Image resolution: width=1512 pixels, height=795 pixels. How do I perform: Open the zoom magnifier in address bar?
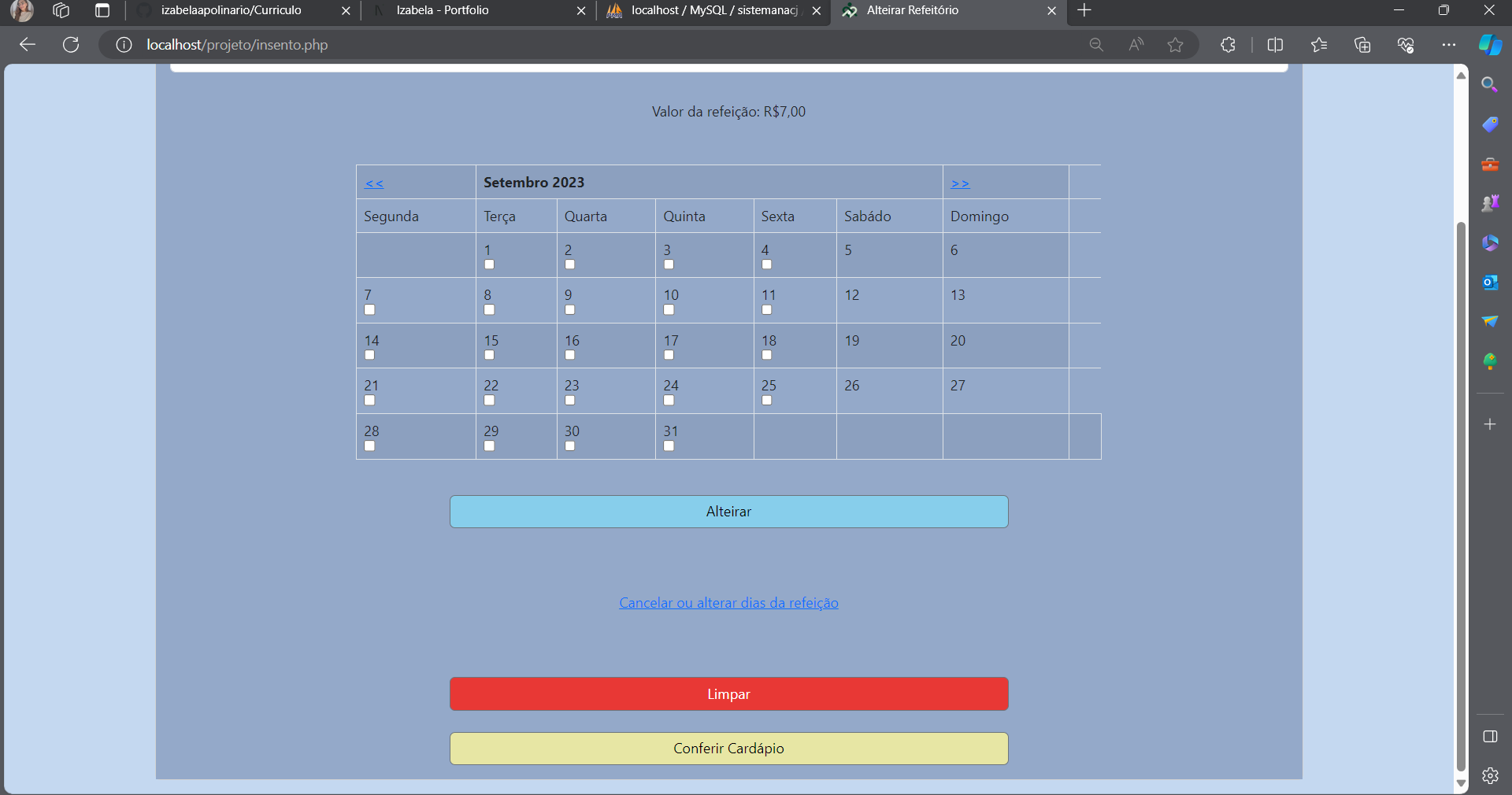[x=1096, y=45]
